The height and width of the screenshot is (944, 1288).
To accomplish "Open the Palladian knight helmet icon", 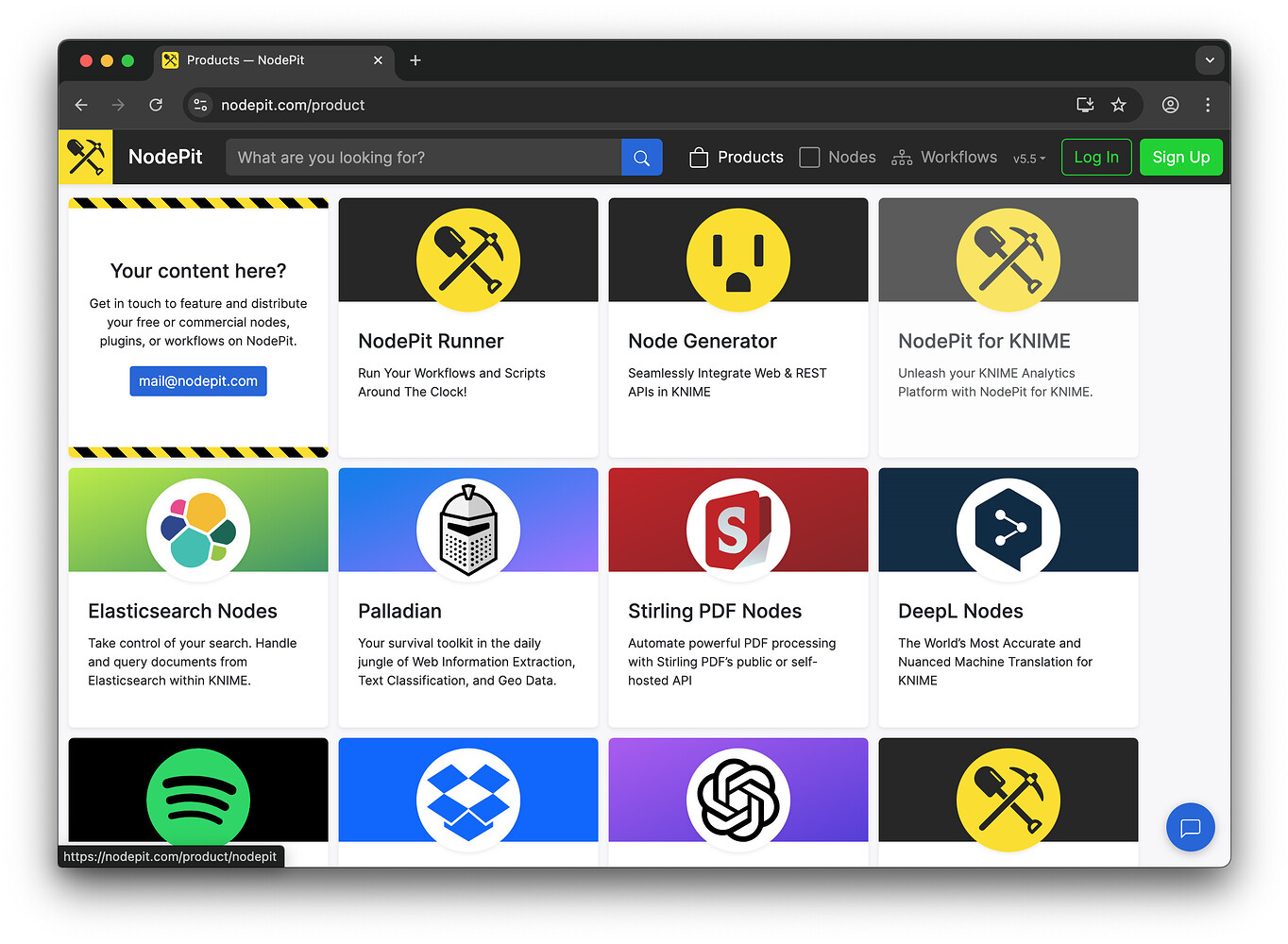I will [467, 529].
